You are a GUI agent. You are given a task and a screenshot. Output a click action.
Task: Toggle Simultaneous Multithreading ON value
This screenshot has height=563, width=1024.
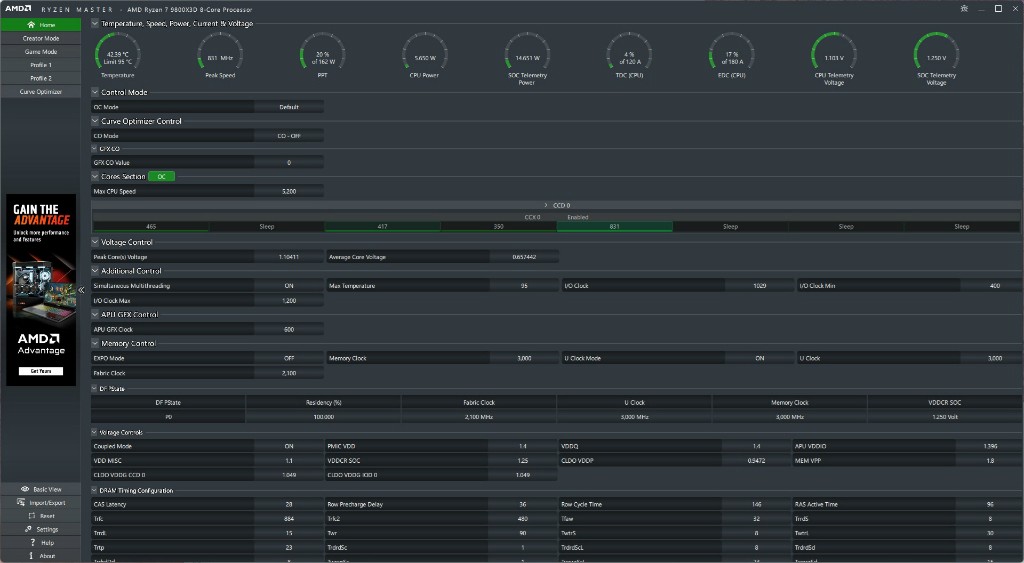click(x=288, y=286)
